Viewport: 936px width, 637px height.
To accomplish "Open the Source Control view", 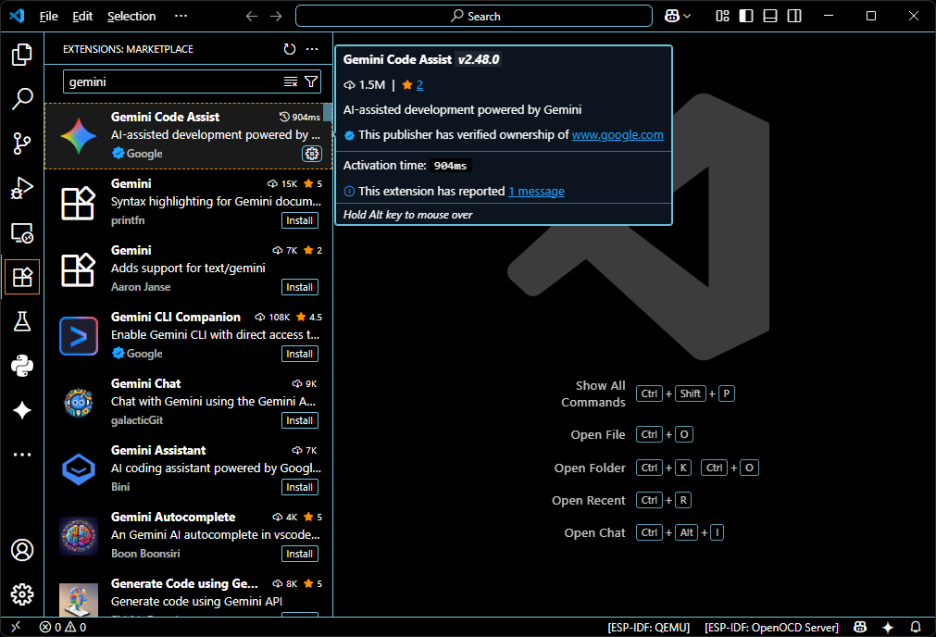I will [22, 143].
